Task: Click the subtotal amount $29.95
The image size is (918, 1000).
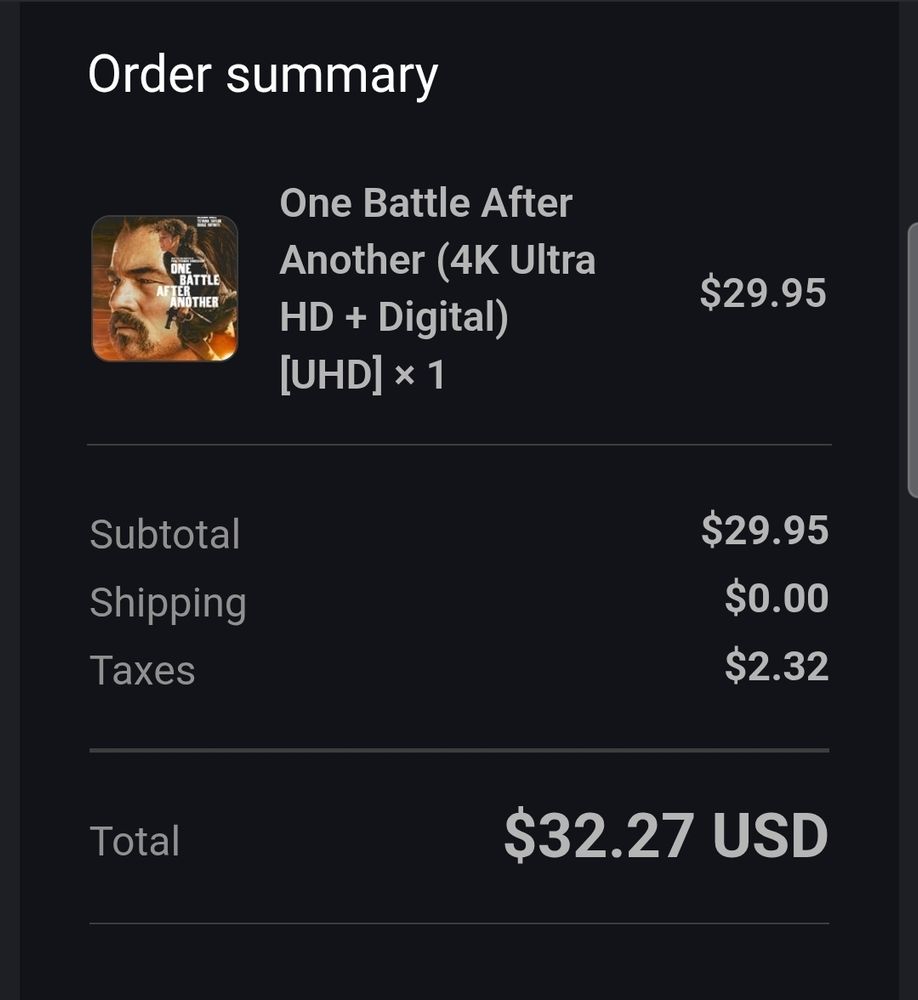Action: tap(764, 530)
